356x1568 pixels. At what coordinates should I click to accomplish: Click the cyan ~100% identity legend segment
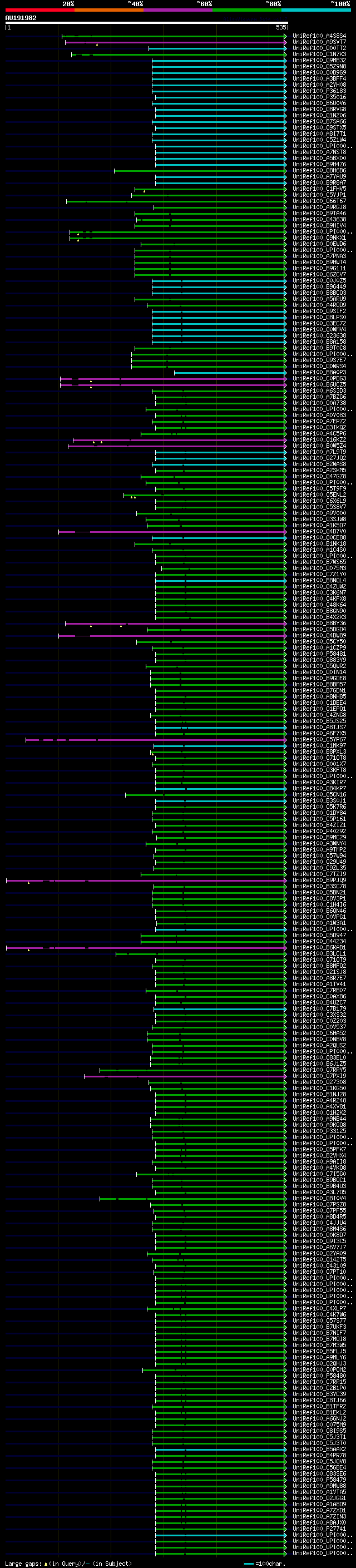click(x=316, y=11)
